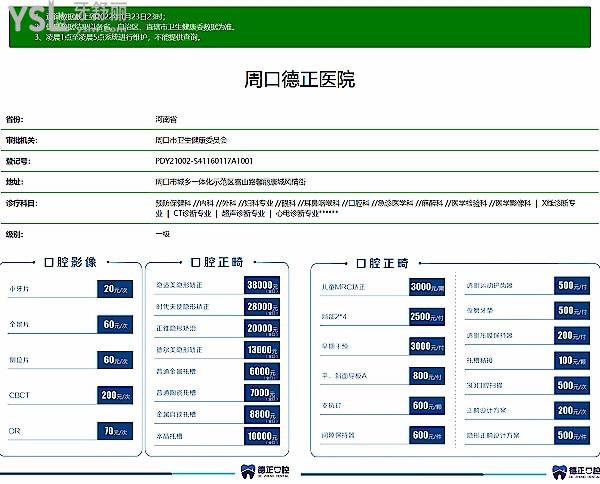
Task: Click the 口腔影像 section heading
Action: click(x=71, y=262)
